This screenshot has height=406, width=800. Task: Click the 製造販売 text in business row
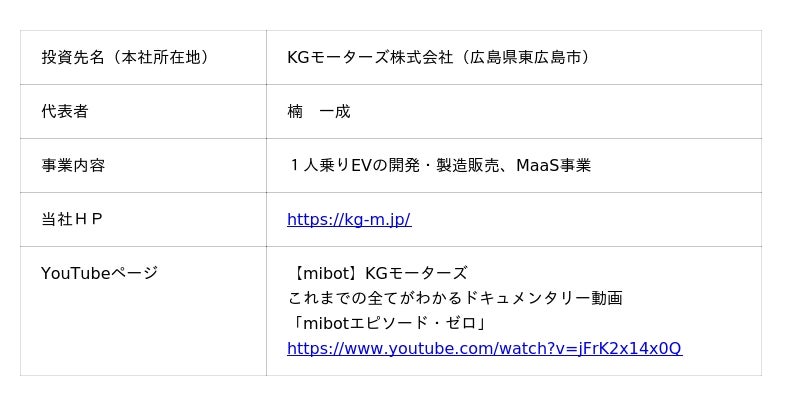click(467, 165)
